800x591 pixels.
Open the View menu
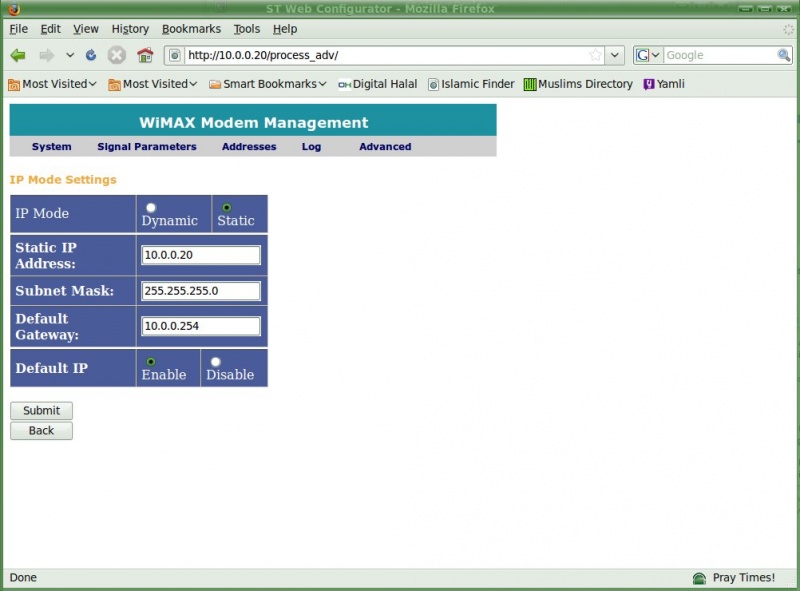click(x=86, y=29)
